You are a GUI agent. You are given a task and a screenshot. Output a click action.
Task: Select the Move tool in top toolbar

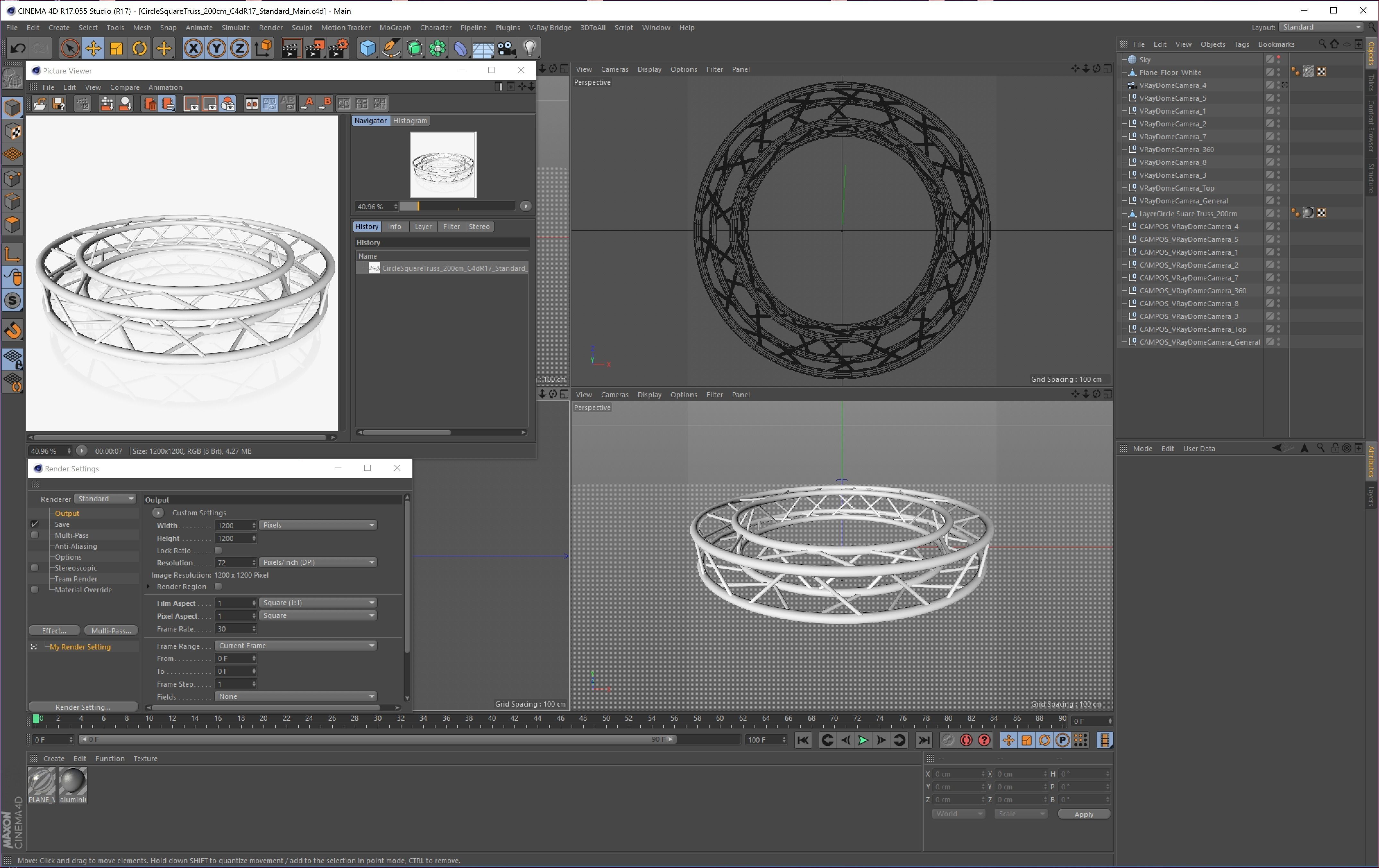pos(93,49)
